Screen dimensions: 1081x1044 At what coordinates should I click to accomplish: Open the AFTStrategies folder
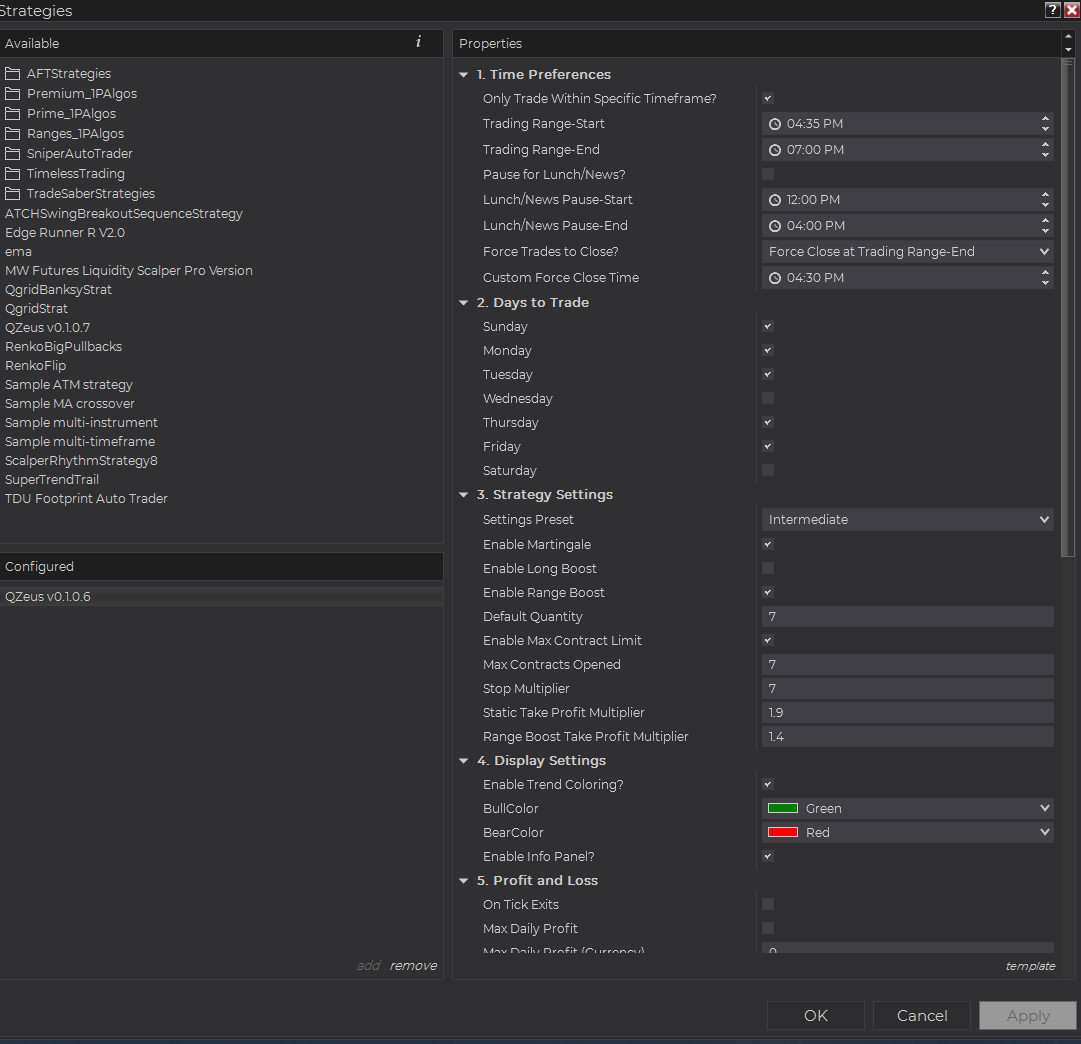(x=68, y=74)
